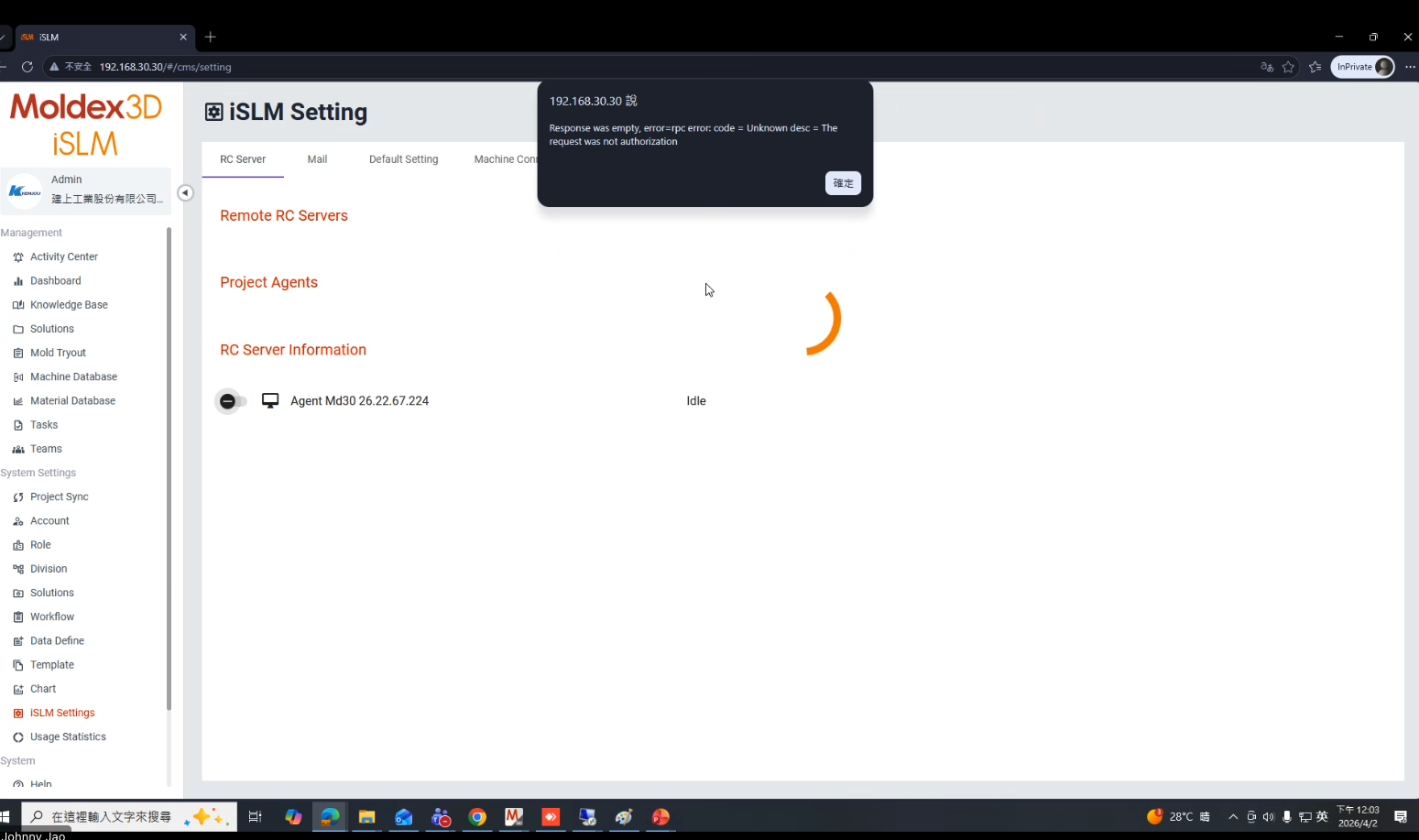Toggle the Agent Md30 server switch

click(x=231, y=401)
